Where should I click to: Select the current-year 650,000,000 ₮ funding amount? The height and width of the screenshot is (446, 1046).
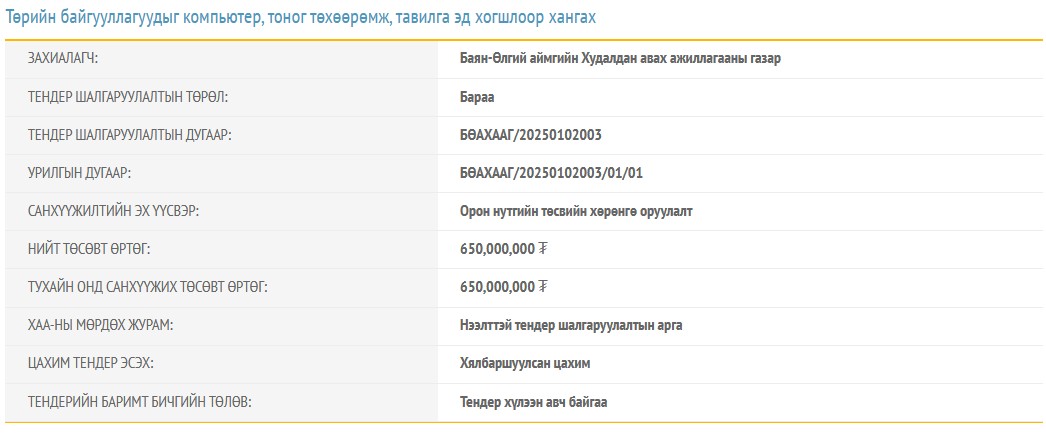click(x=504, y=287)
